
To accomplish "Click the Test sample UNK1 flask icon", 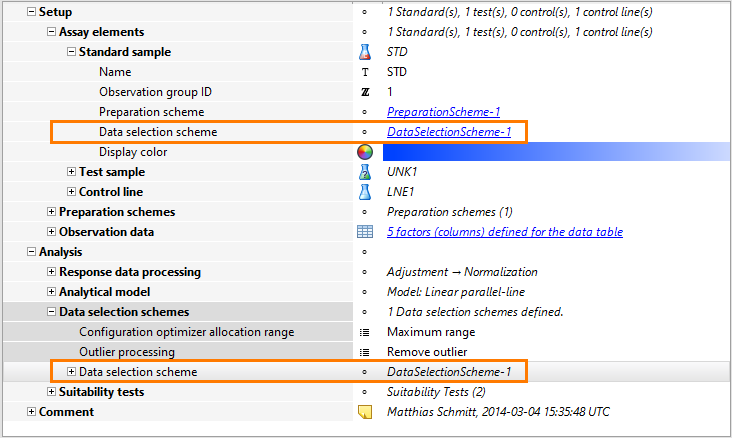I will pos(365,172).
